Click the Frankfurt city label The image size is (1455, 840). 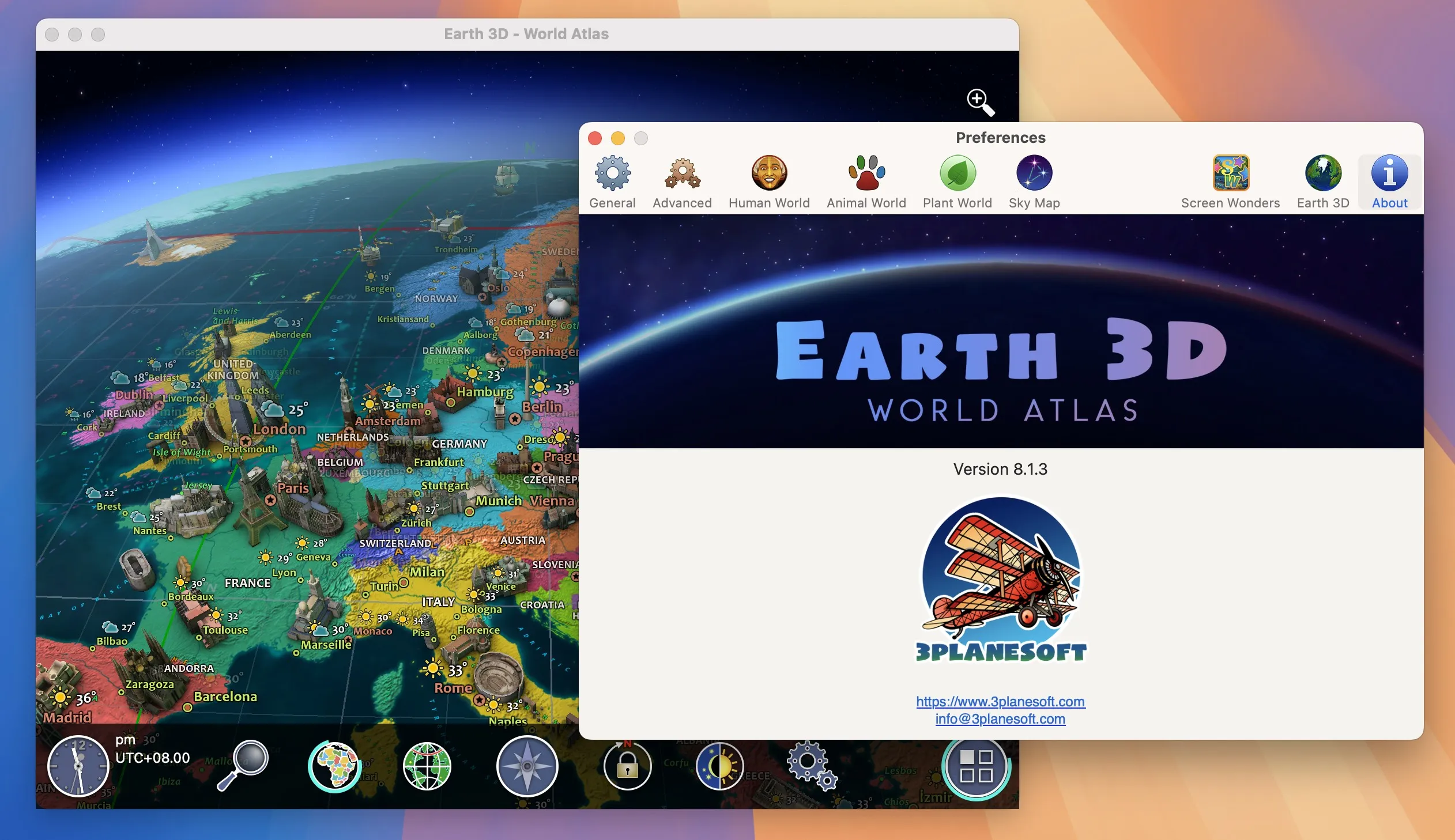439,462
